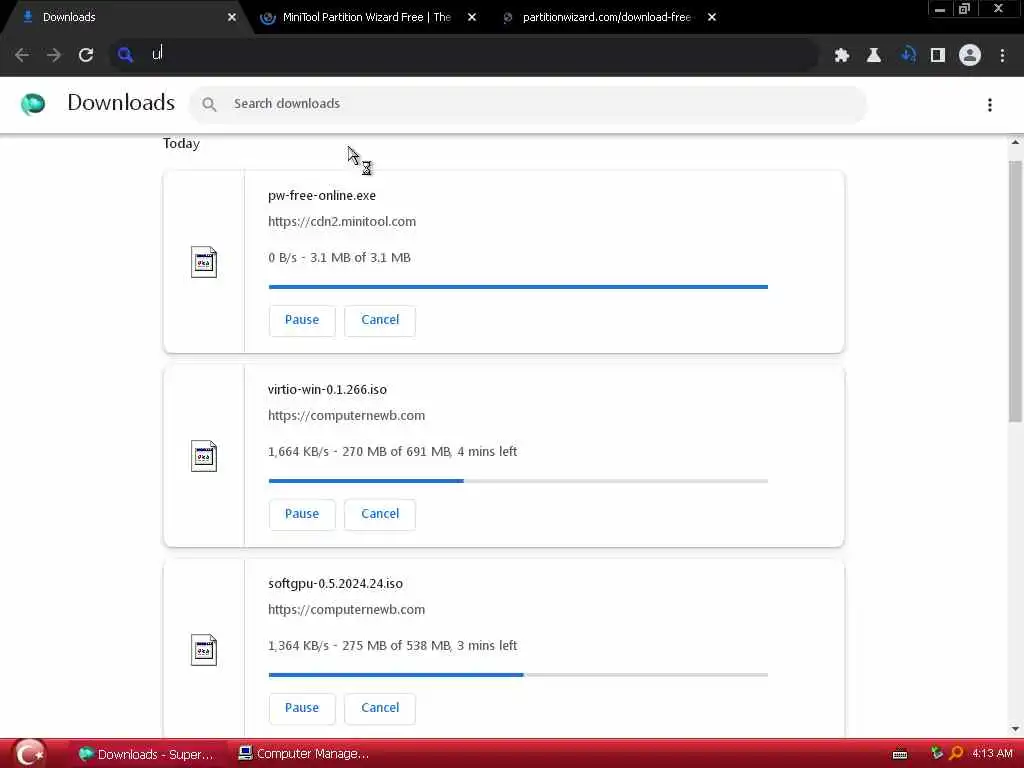Image resolution: width=1024 pixels, height=768 pixels.
Task: Cancel the virtio-win-0.1.266.iso download
Action: tap(380, 514)
